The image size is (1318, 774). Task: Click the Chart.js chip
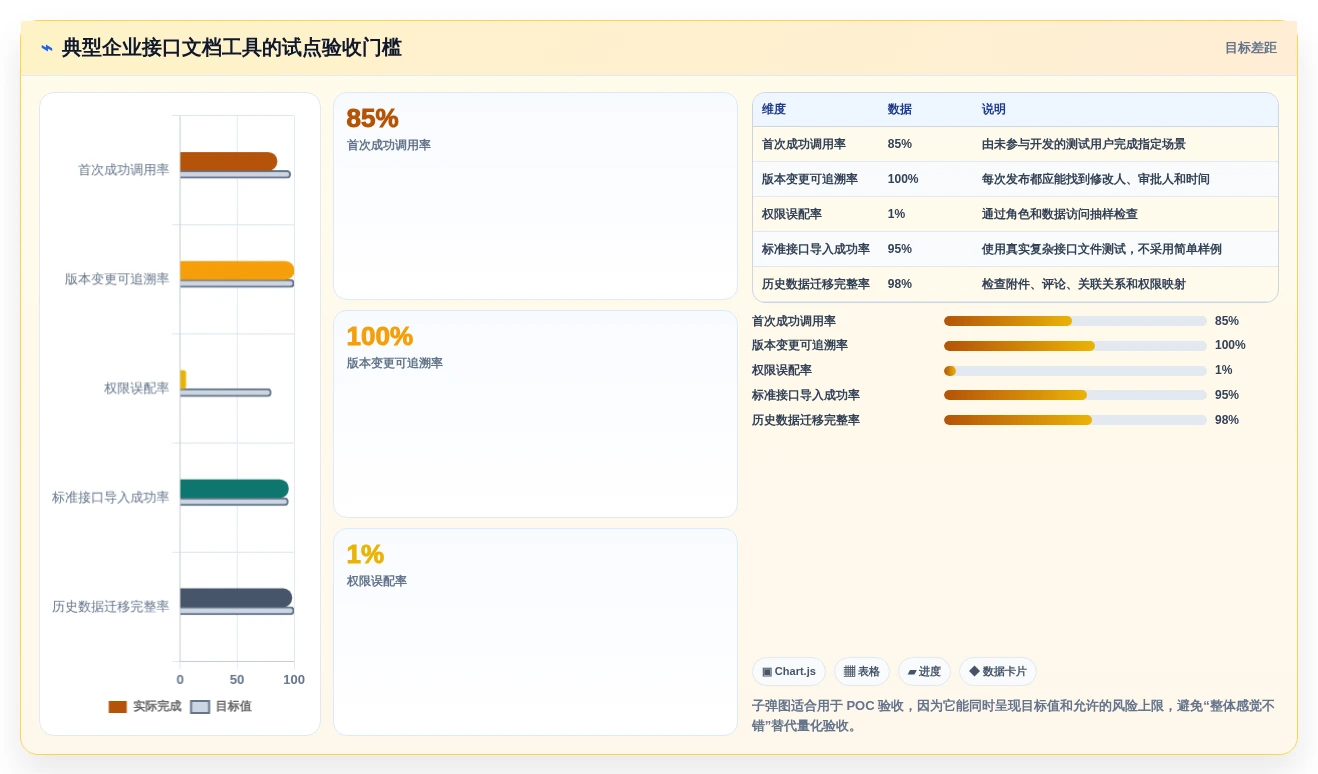click(789, 672)
